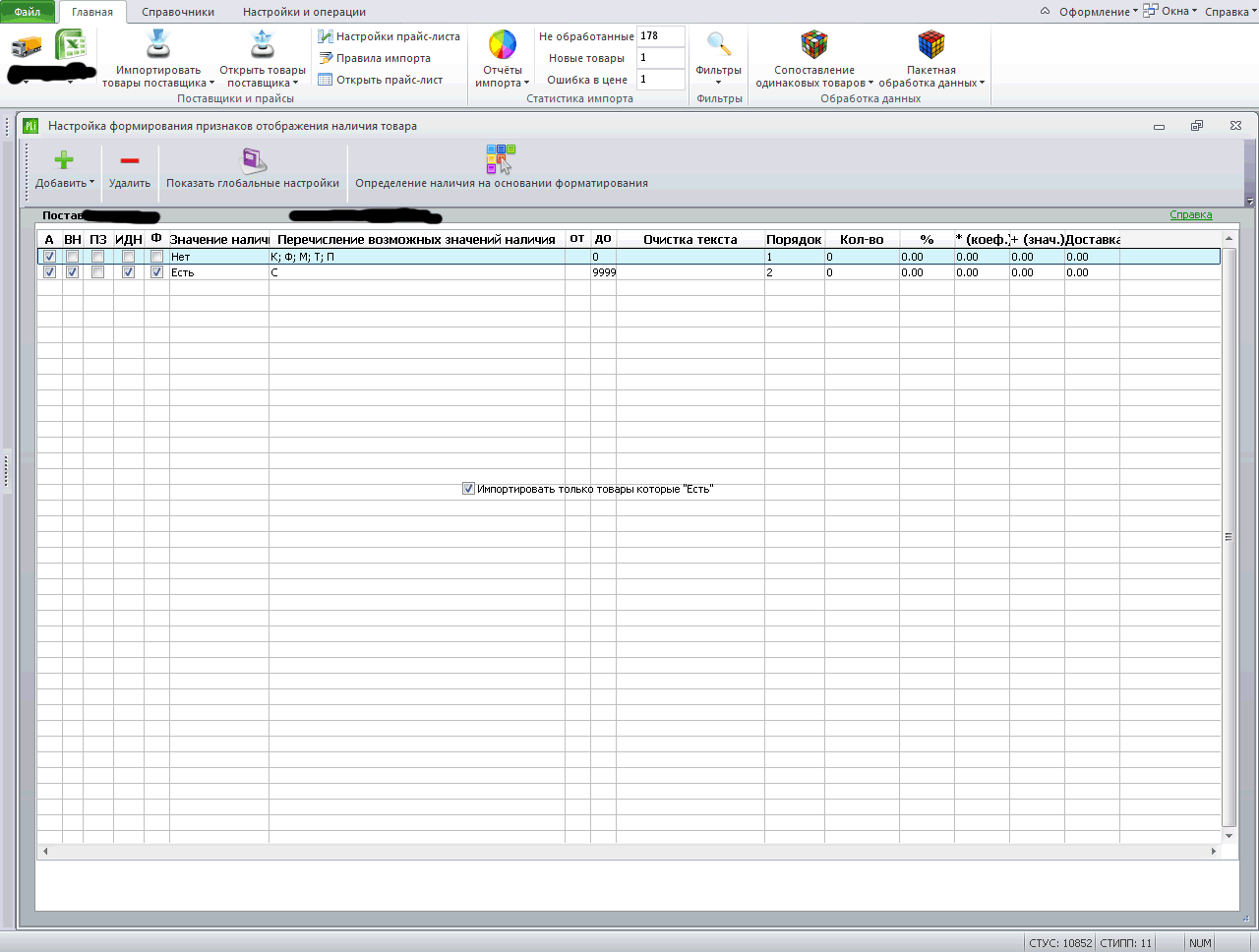The image size is (1259, 952).
Task: Toggle column ВН checkbox in the Нет row
Action: 72,257
